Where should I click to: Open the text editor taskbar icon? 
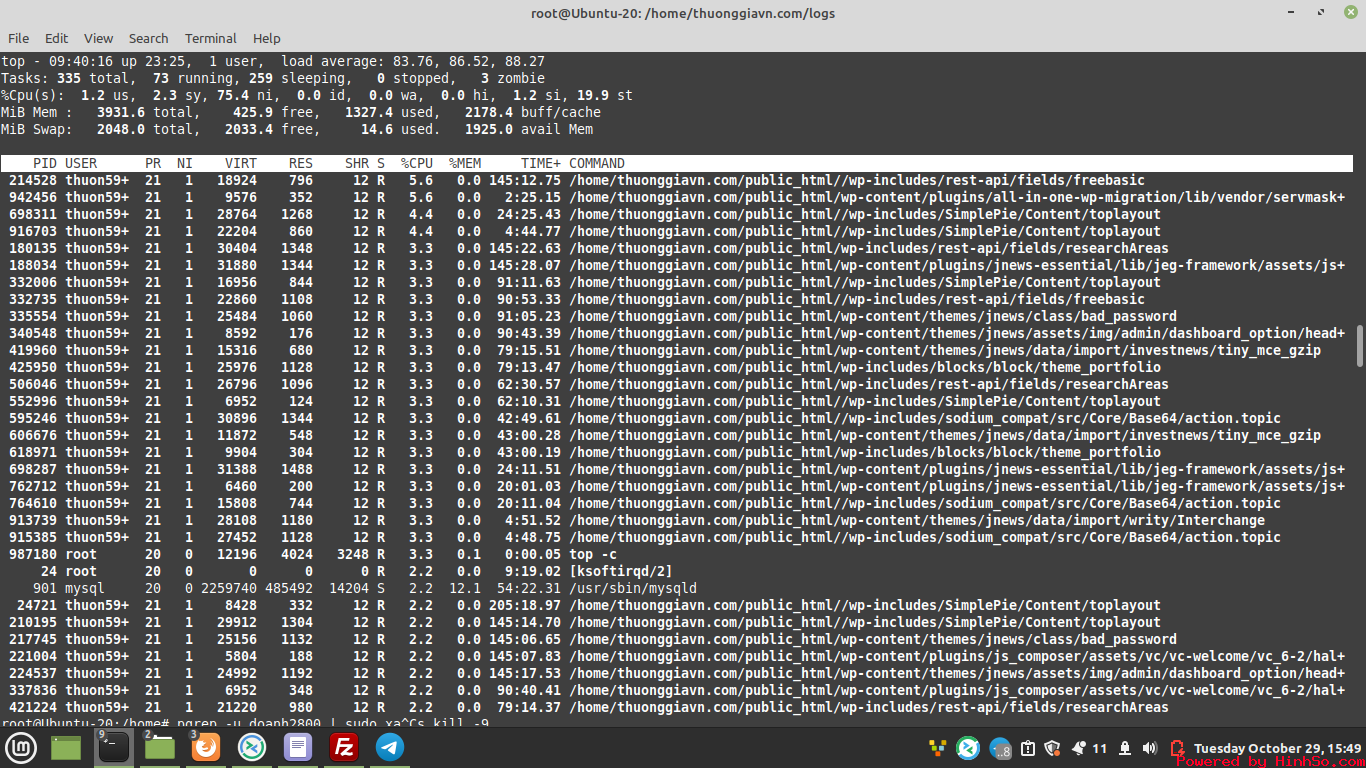[x=298, y=747]
